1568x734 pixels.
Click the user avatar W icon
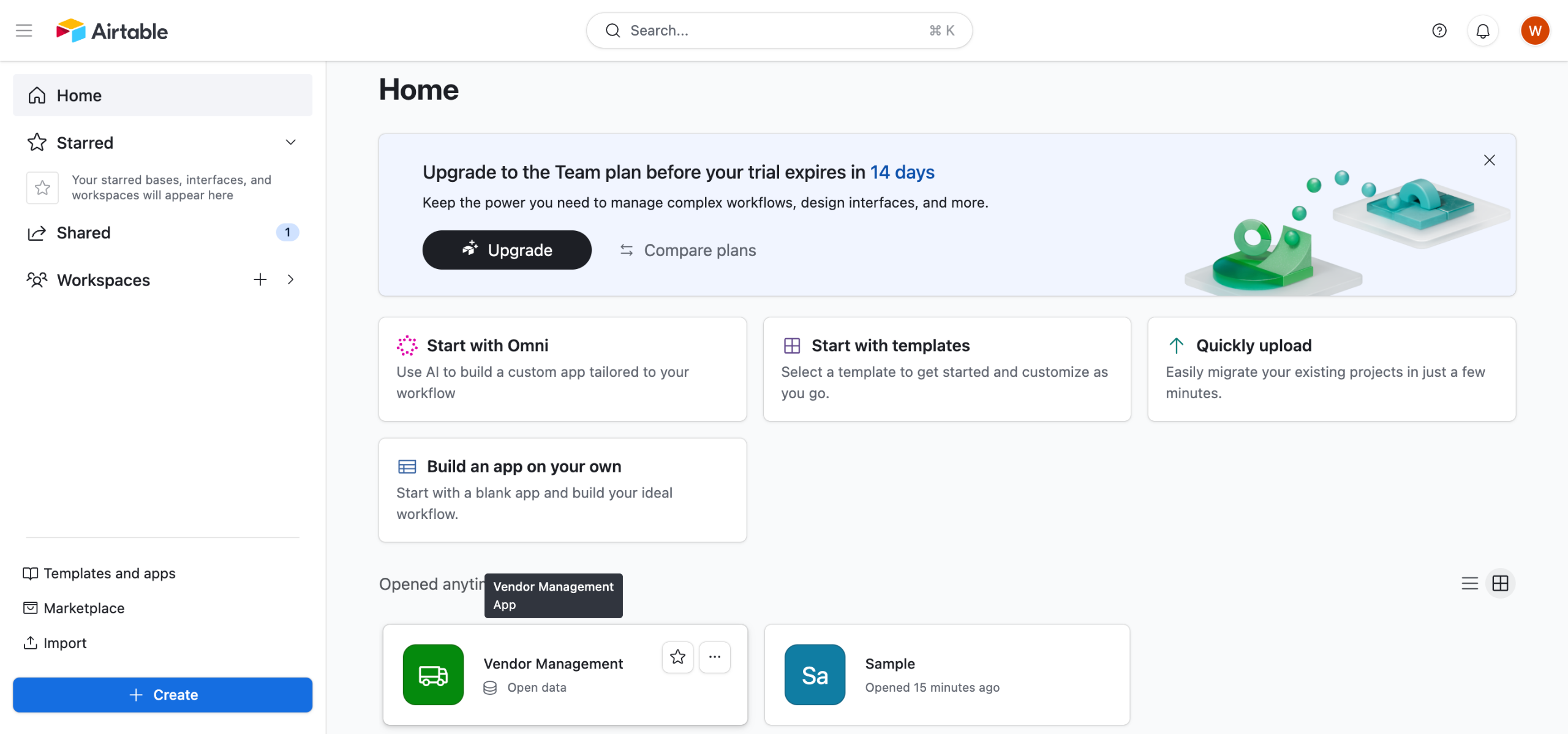[x=1534, y=31]
